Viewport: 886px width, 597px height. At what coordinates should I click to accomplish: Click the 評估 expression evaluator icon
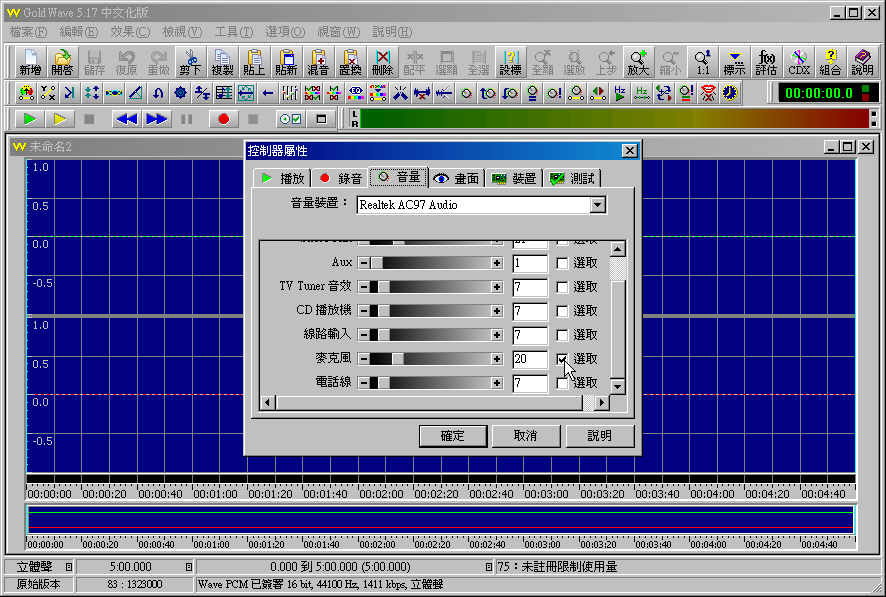point(766,63)
